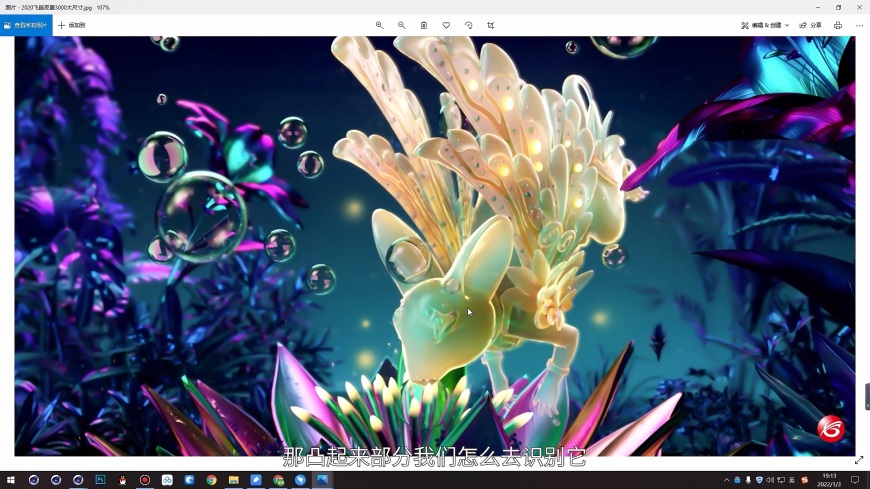Open the Windows Start menu

pos(10,480)
